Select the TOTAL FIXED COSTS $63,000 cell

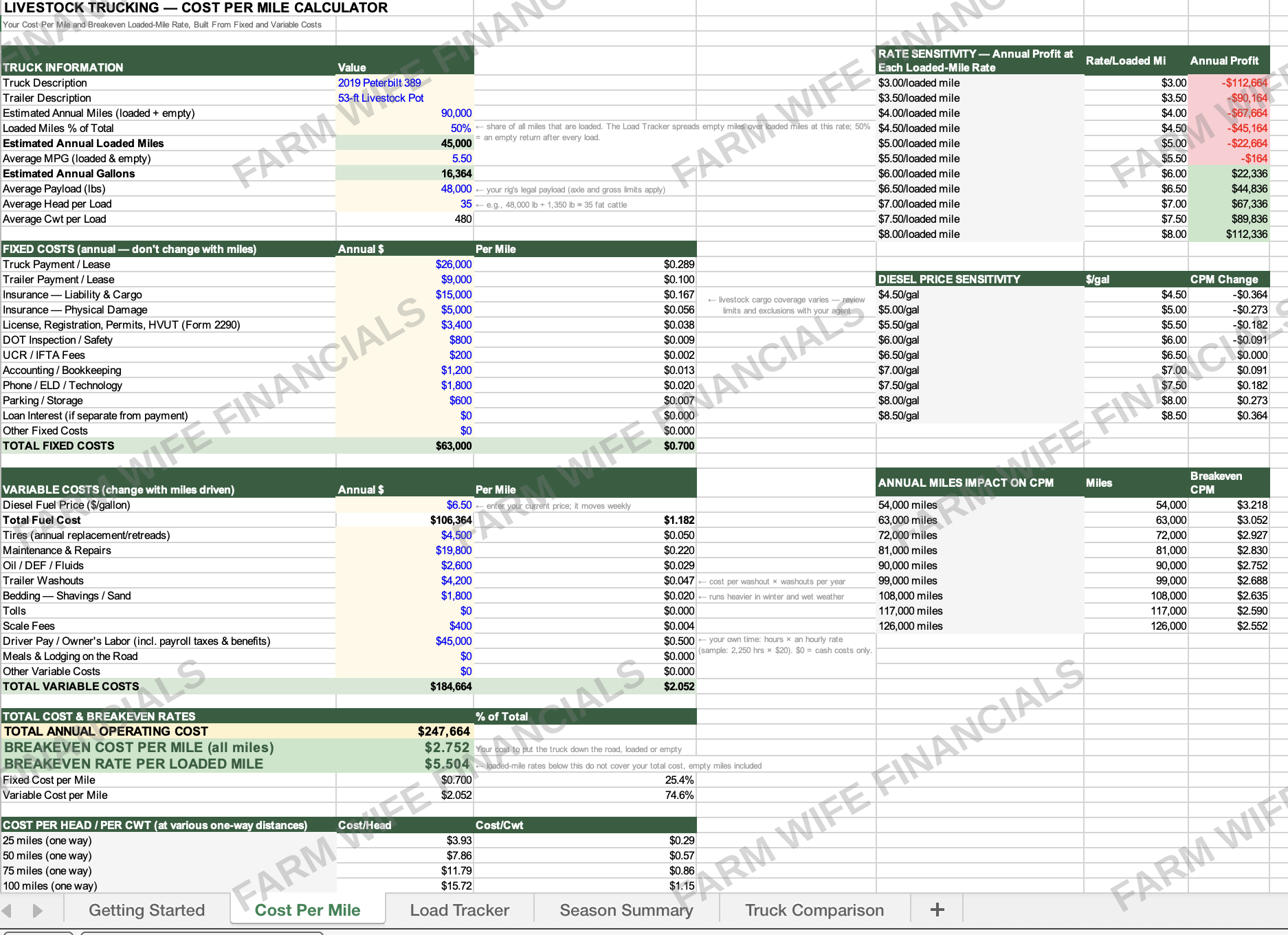(405, 446)
